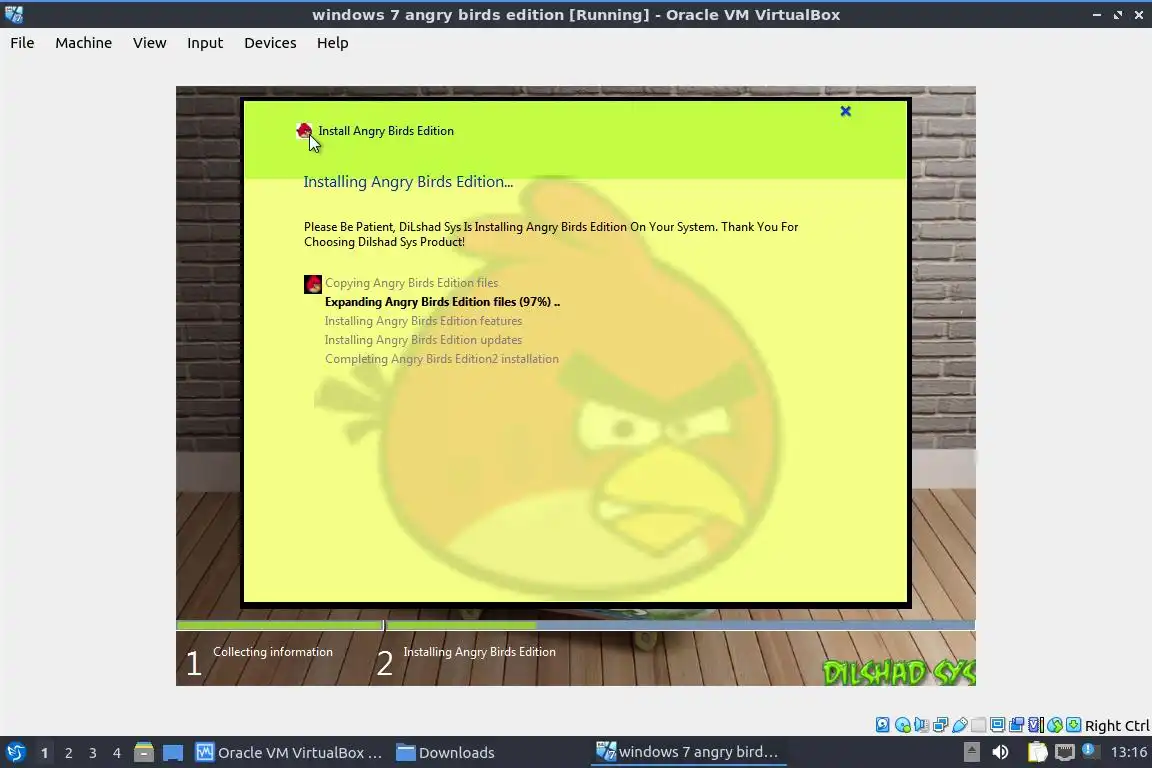Close the Install Angry Birds Edition dialog
Viewport: 1152px width, 768px height.
click(x=846, y=111)
